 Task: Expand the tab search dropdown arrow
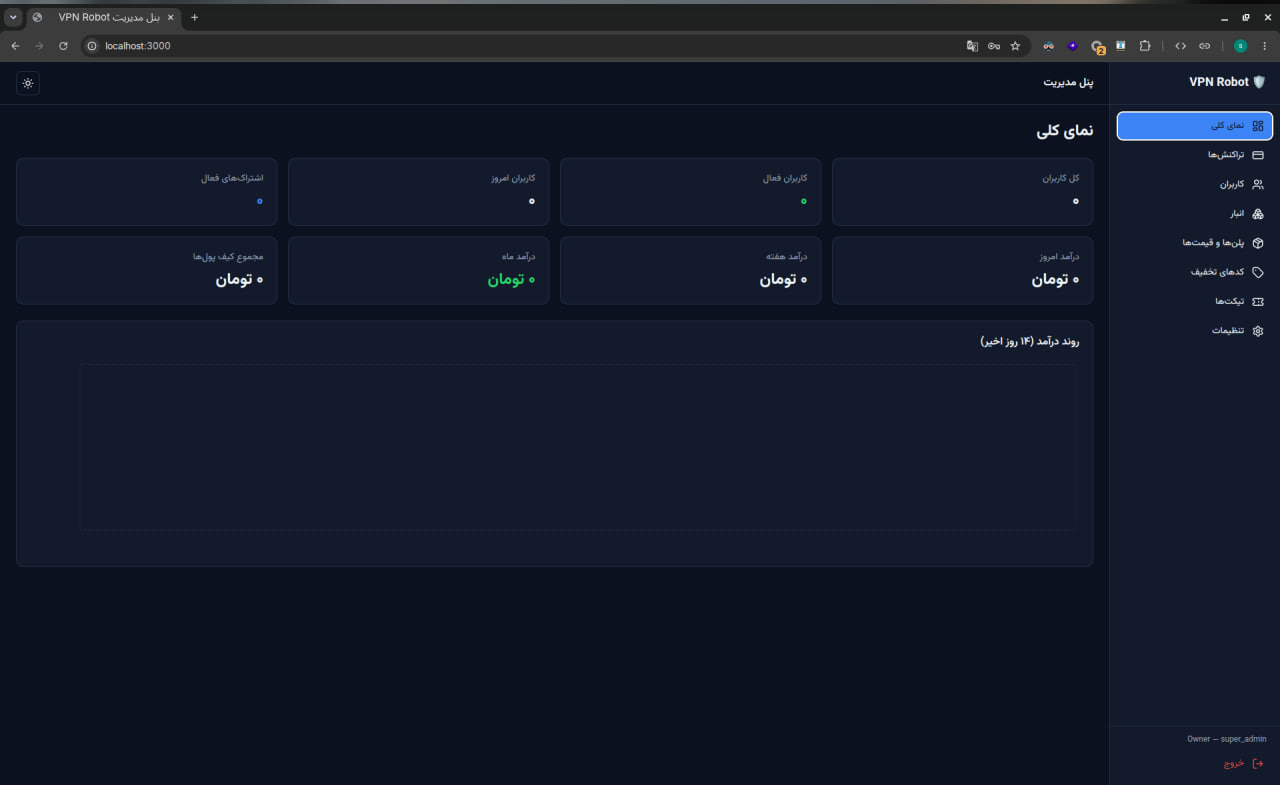(13, 17)
